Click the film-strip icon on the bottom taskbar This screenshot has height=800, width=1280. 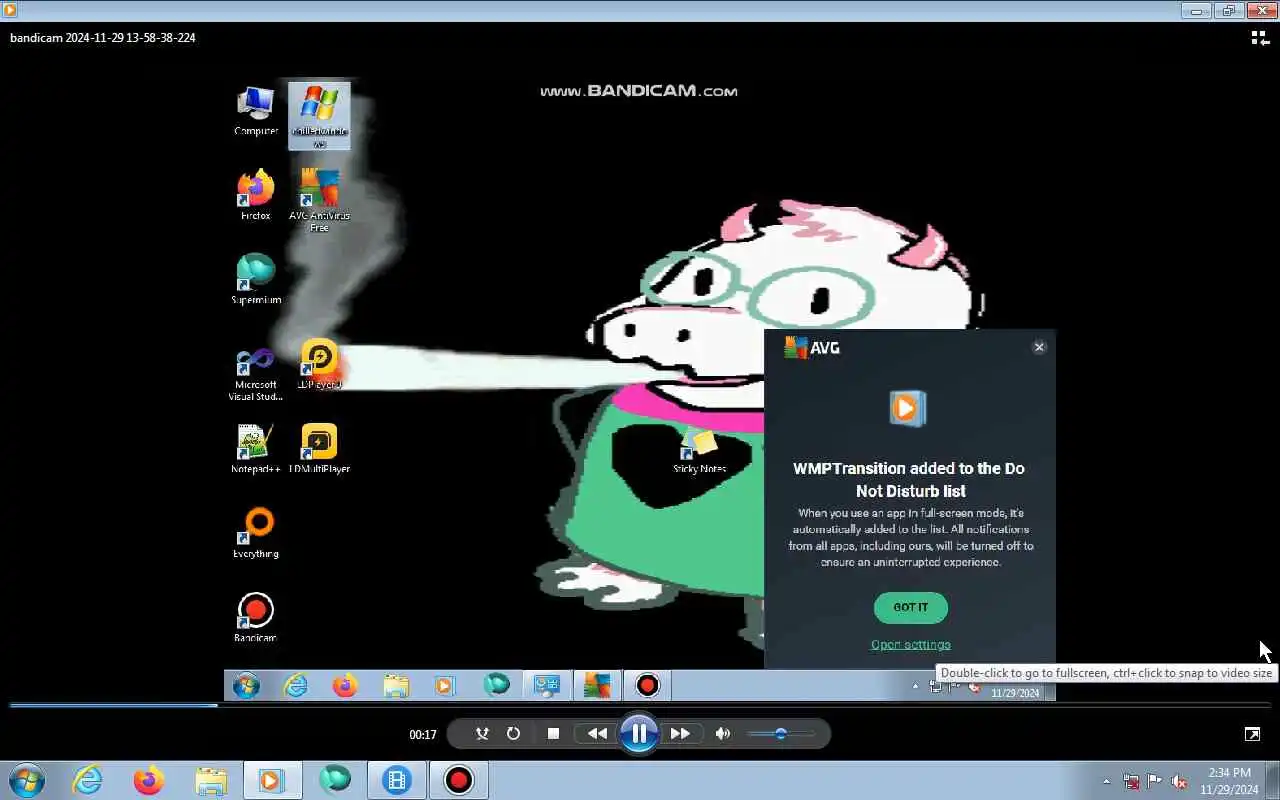[x=397, y=780]
